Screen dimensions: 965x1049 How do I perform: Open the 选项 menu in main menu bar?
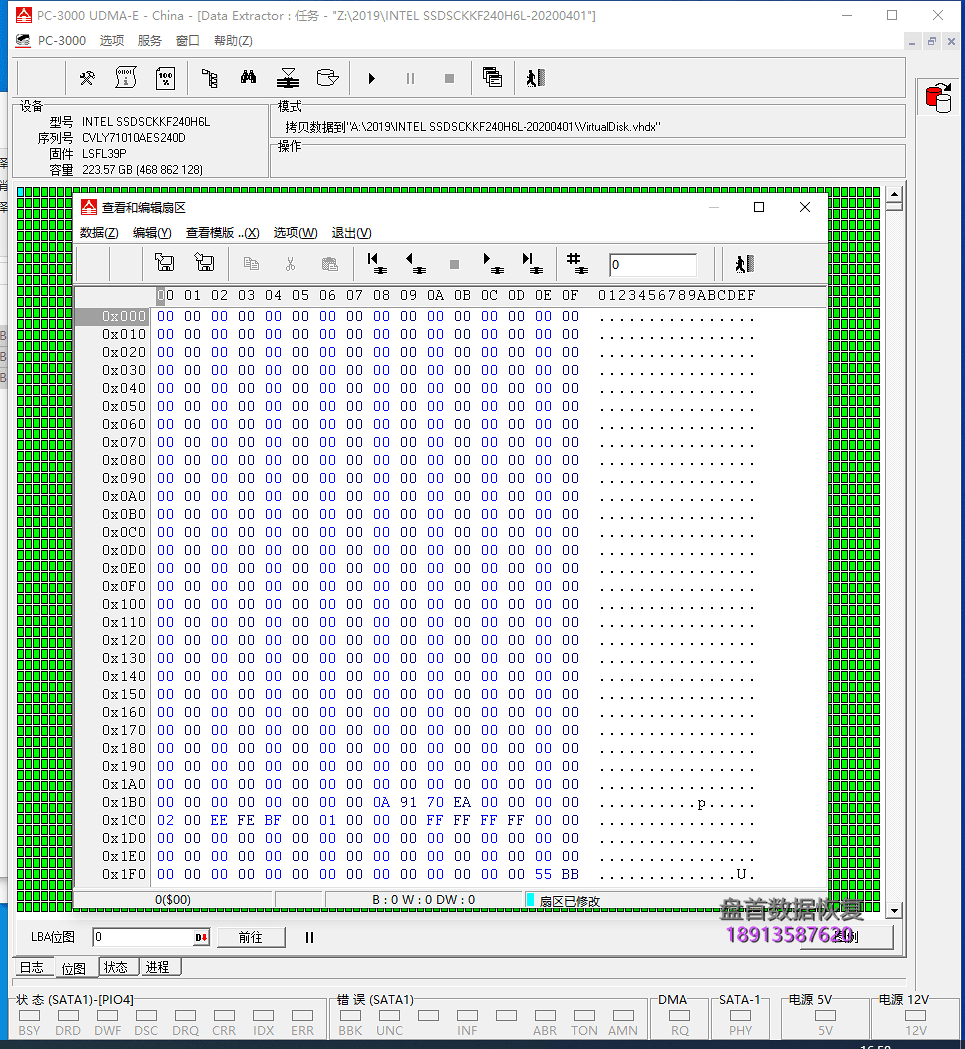(112, 41)
